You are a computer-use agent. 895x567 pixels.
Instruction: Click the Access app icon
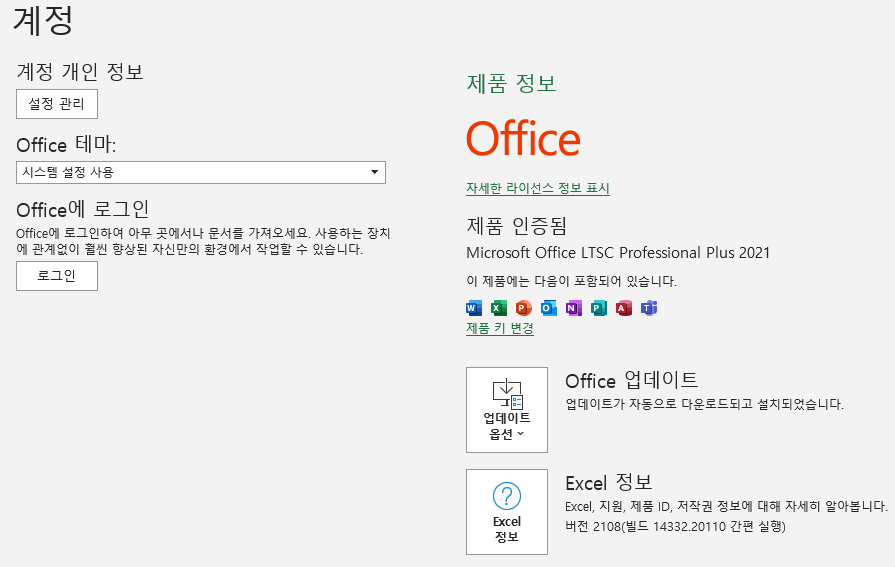click(x=624, y=308)
